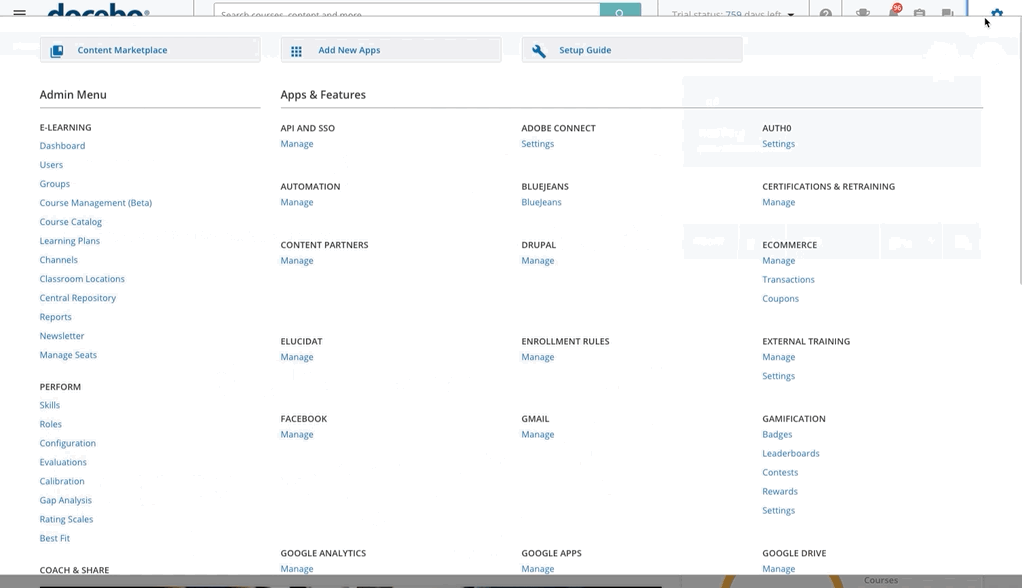The image size is (1022, 588).
Task: Open Gap Analysis
Action: click(x=66, y=500)
